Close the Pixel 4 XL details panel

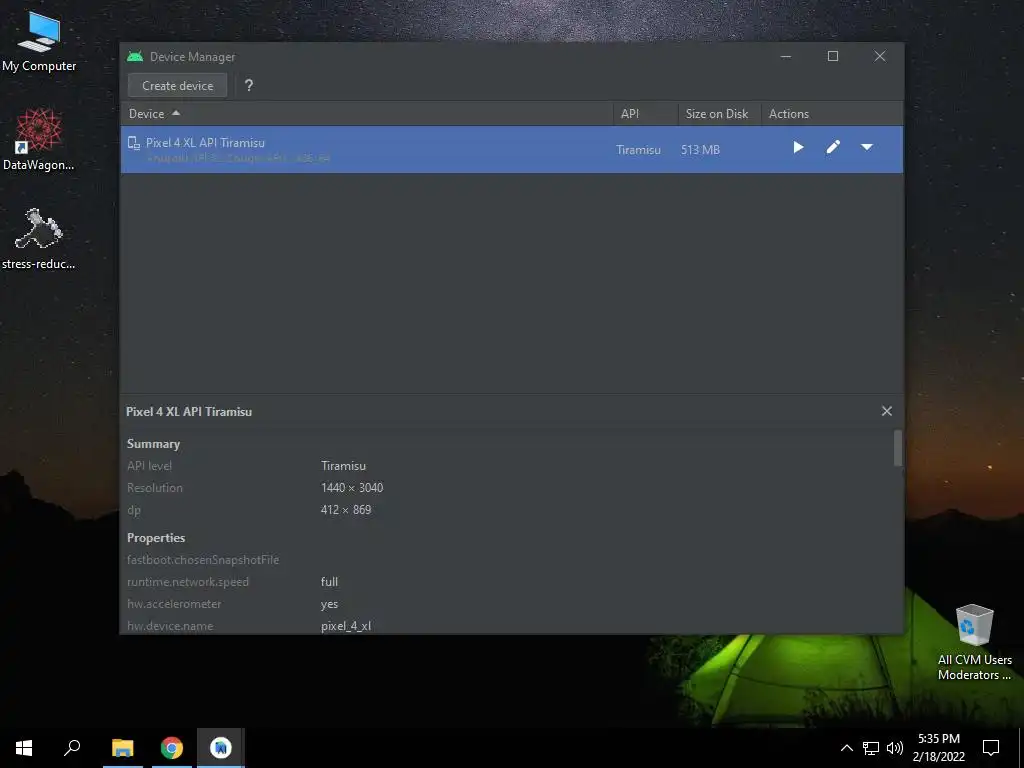coord(887,411)
